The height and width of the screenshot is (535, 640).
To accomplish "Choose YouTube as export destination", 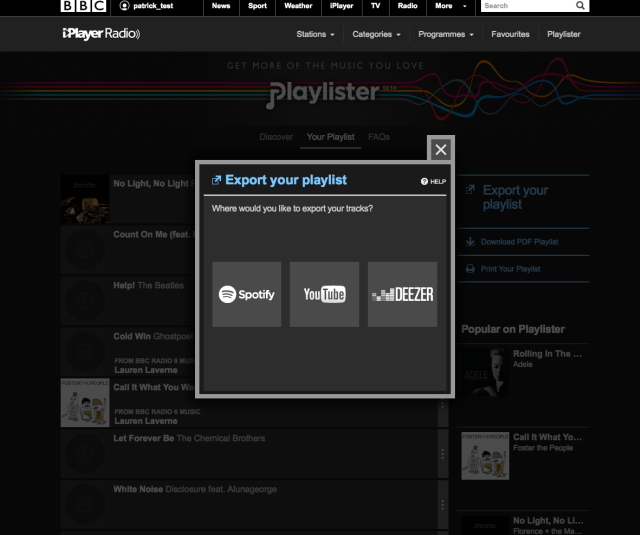I will pyautogui.click(x=324, y=294).
